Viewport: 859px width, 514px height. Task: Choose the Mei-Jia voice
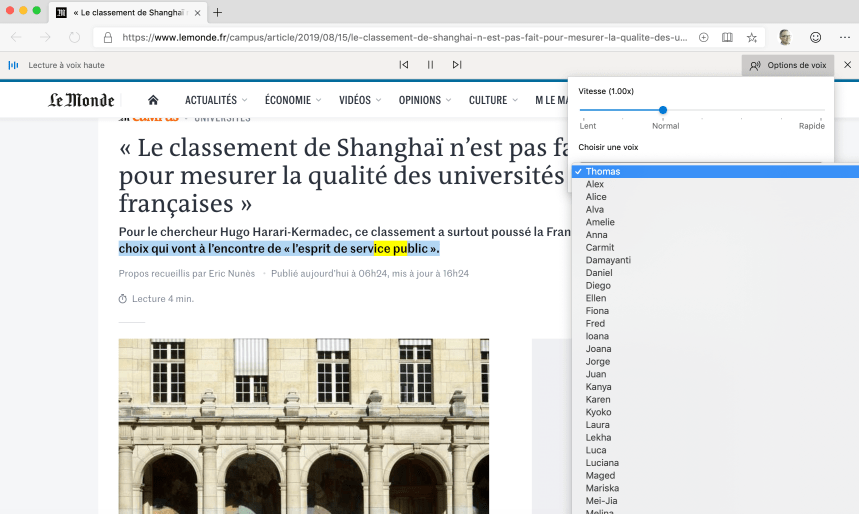pos(715,500)
